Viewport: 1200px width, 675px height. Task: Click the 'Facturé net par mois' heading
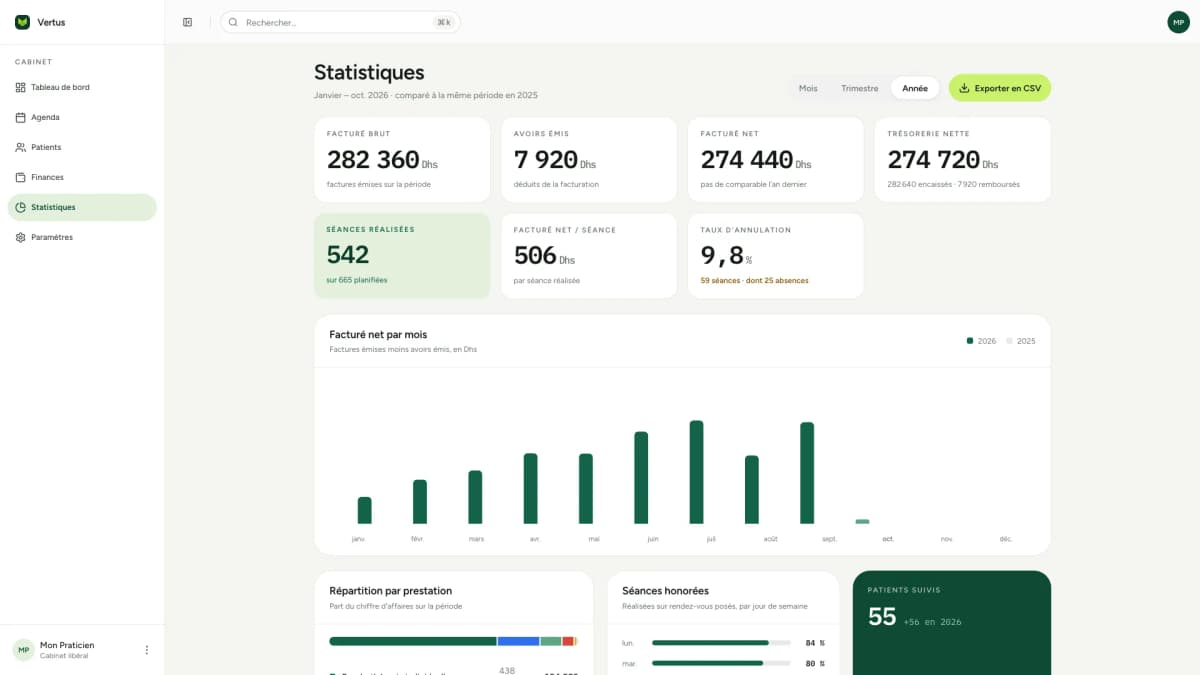tap(378, 334)
